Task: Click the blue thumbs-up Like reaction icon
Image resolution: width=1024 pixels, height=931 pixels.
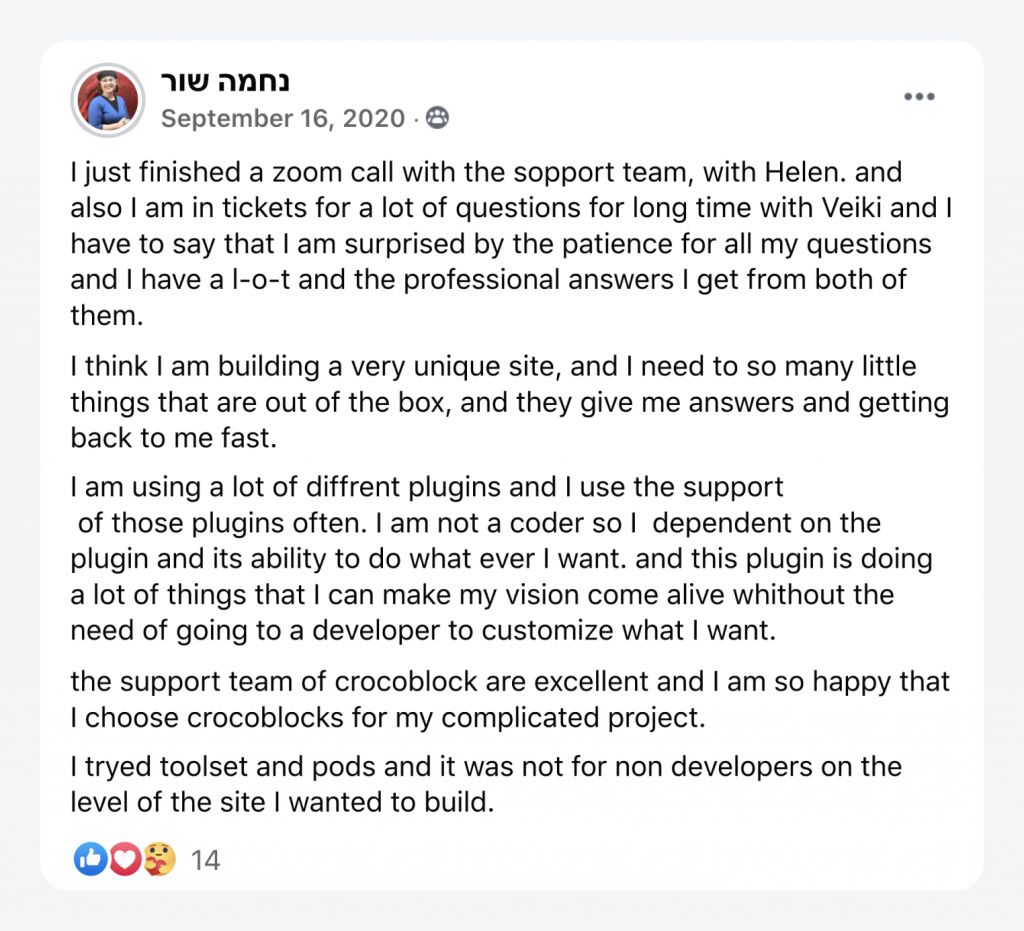Action: click(90, 859)
